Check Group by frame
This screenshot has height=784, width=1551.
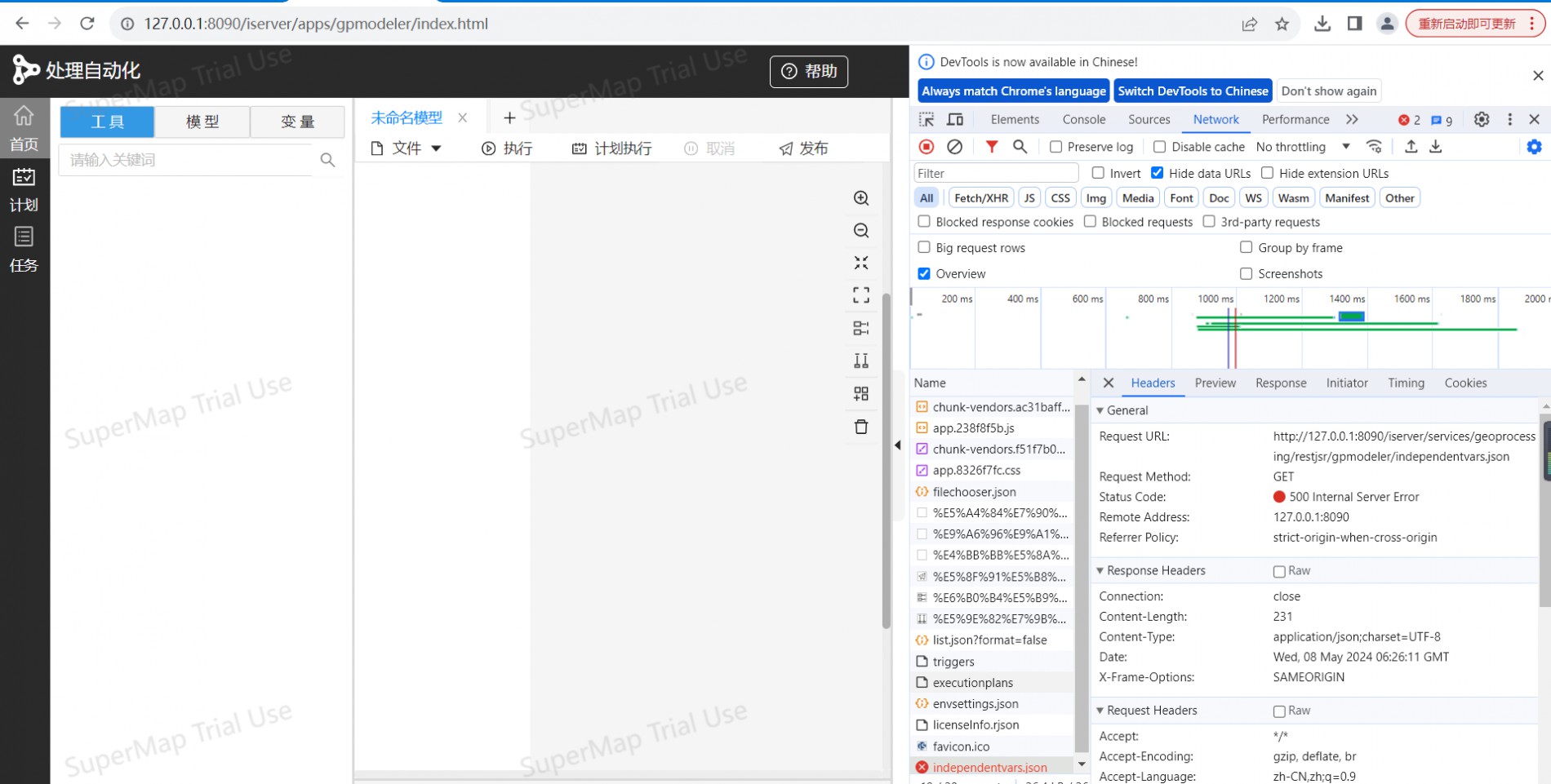[1246, 247]
